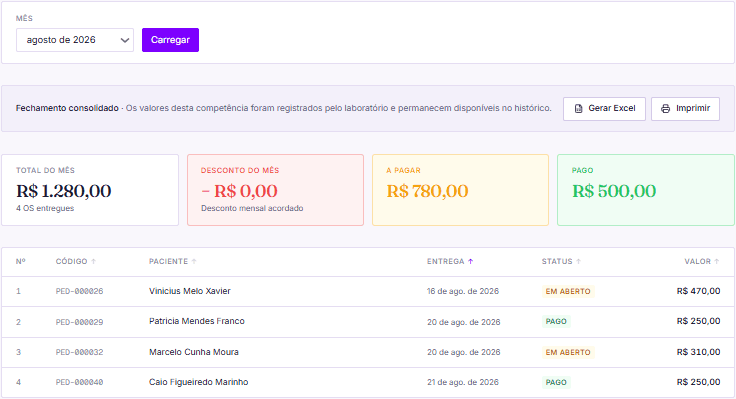Click the sort arrow next to Entrega
Image resolution: width=736 pixels, height=399 pixels.
point(470,261)
